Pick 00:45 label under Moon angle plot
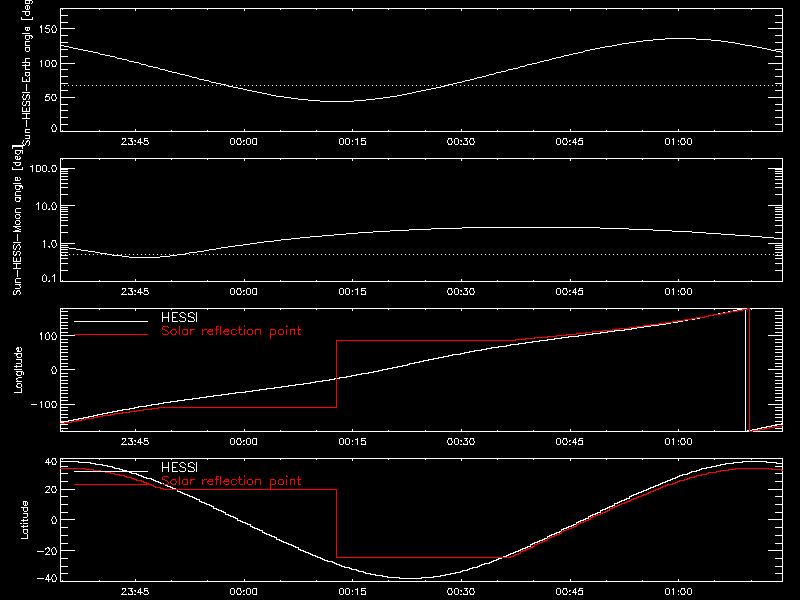This screenshot has height=600, width=800. coord(569,292)
